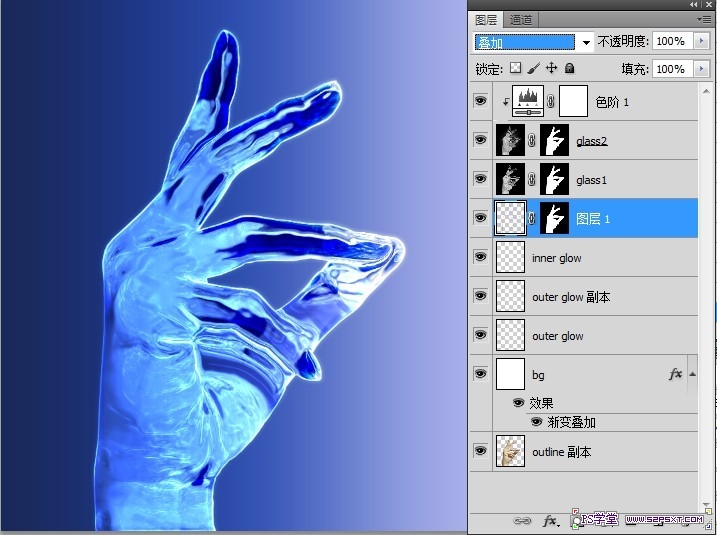Enable lock image pixels brush icon
717x535 pixels.
click(533, 68)
